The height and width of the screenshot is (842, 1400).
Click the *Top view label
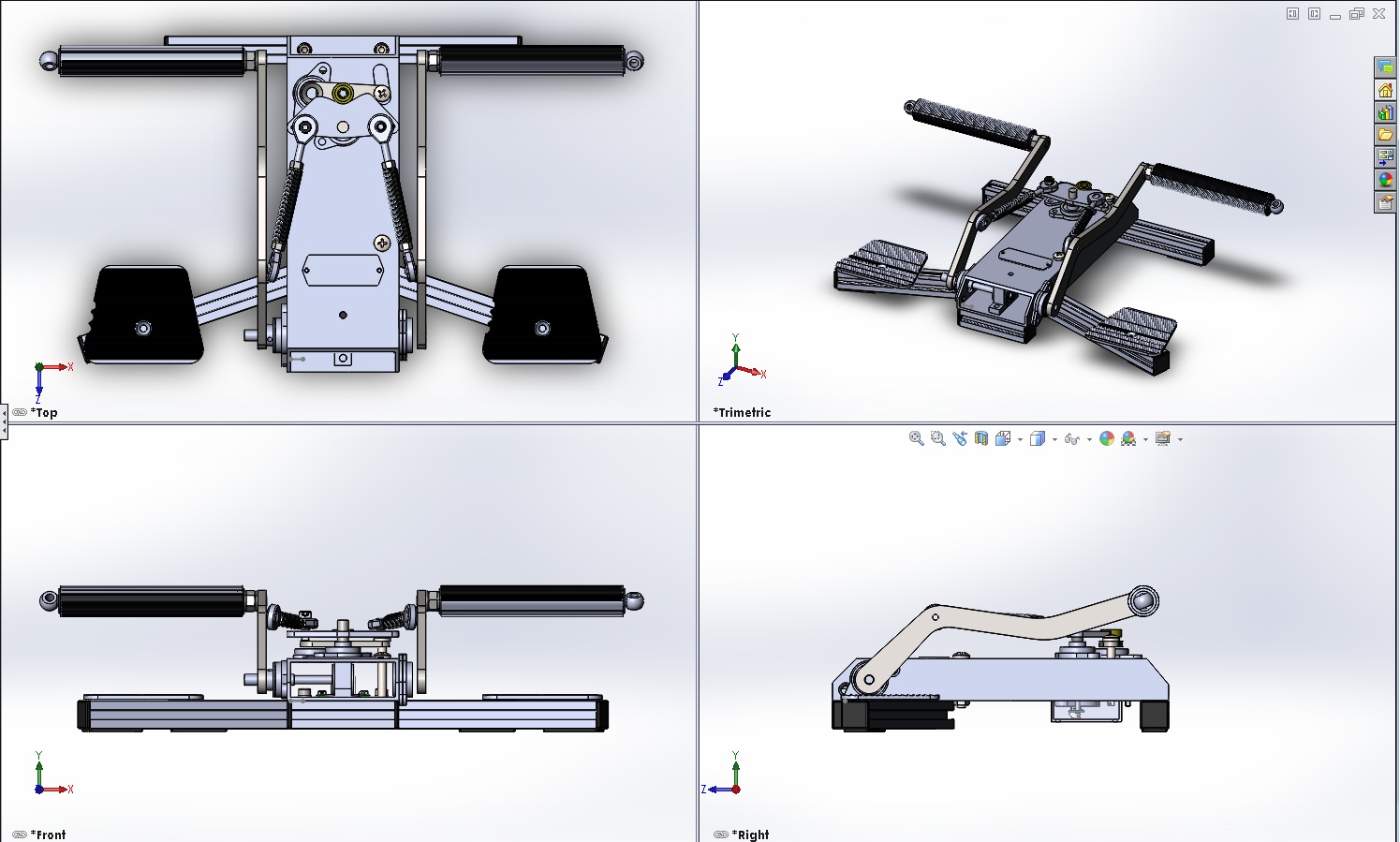44,412
